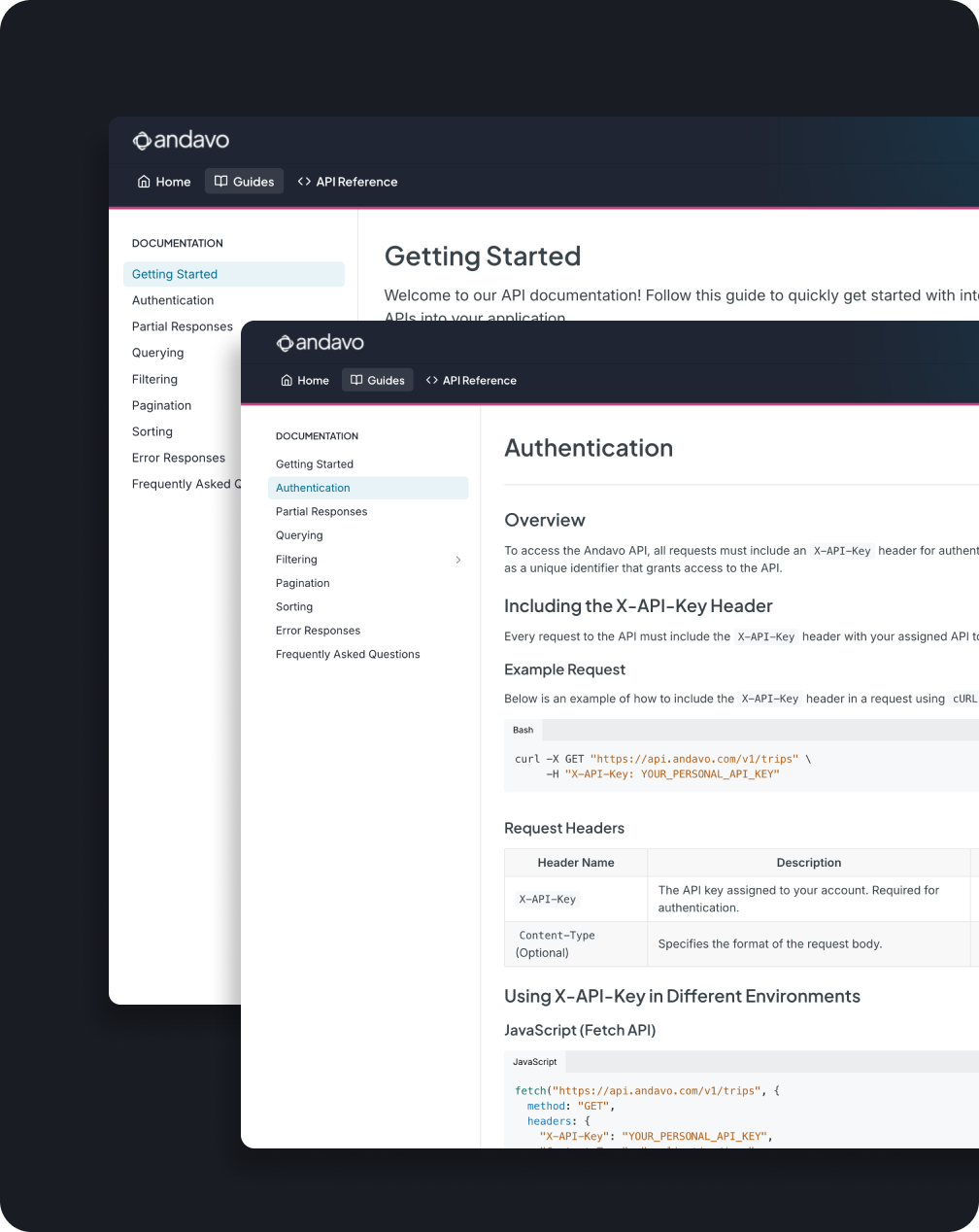Select Querying in the back window sidebar

click(x=157, y=353)
